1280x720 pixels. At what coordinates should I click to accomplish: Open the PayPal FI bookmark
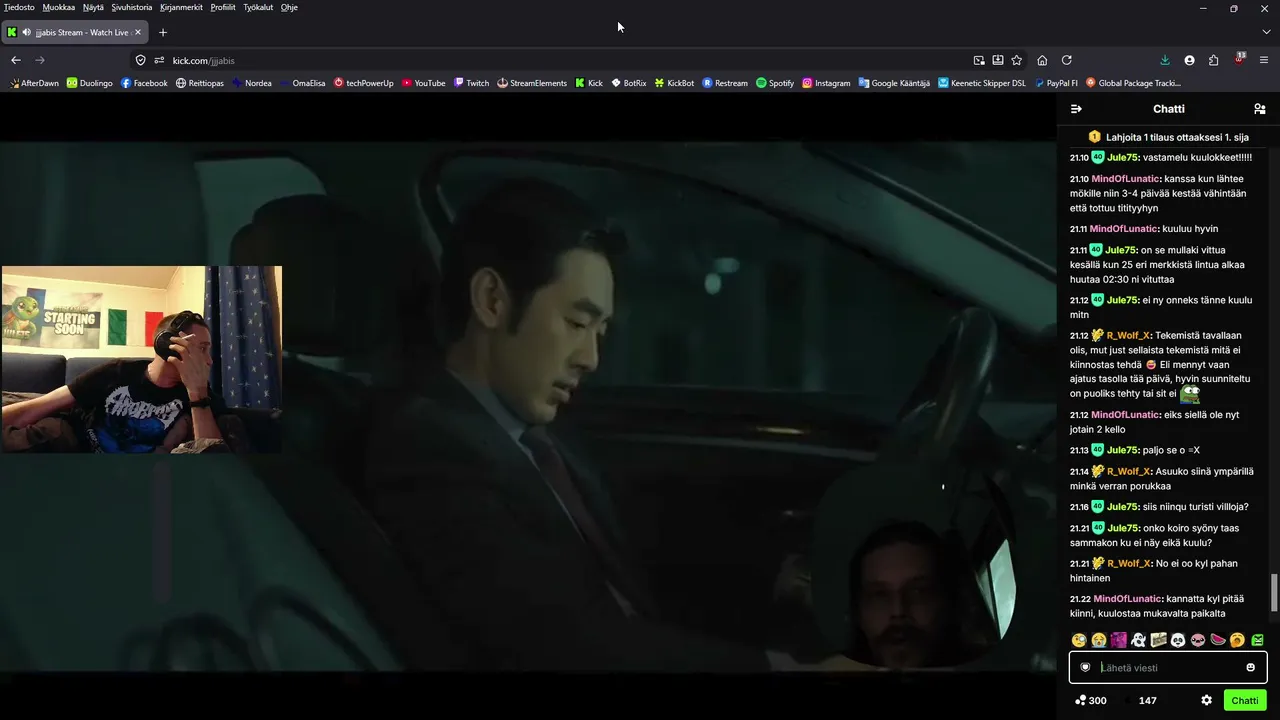pos(1056,83)
